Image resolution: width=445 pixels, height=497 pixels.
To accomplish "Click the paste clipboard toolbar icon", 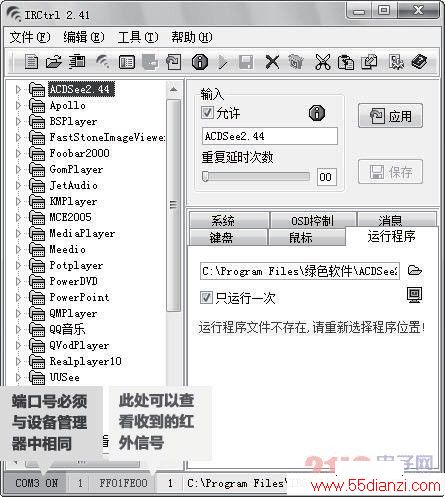I will [x=346, y=62].
